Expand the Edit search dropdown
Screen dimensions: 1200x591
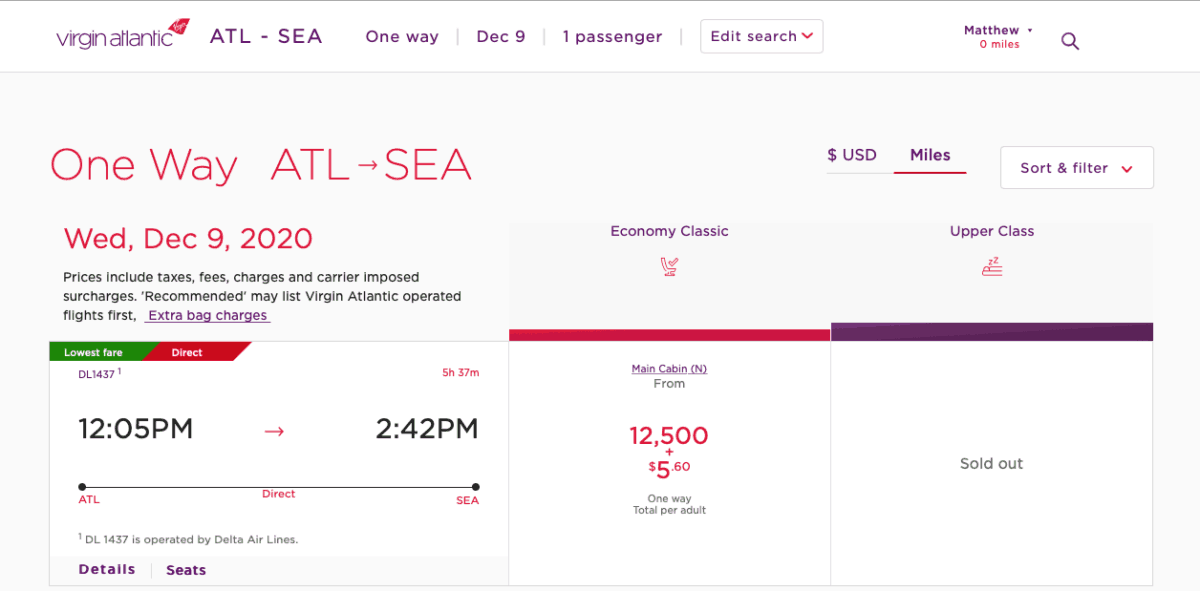point(761,36)
